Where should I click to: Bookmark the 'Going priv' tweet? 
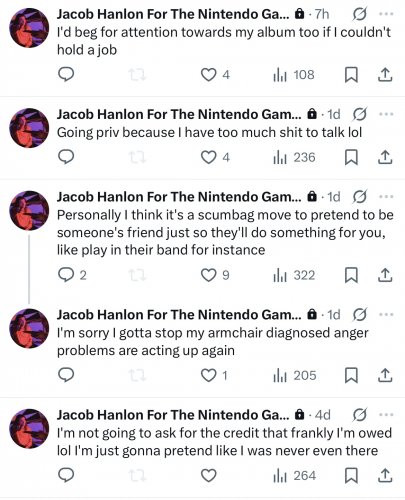(x=351, y=157)
